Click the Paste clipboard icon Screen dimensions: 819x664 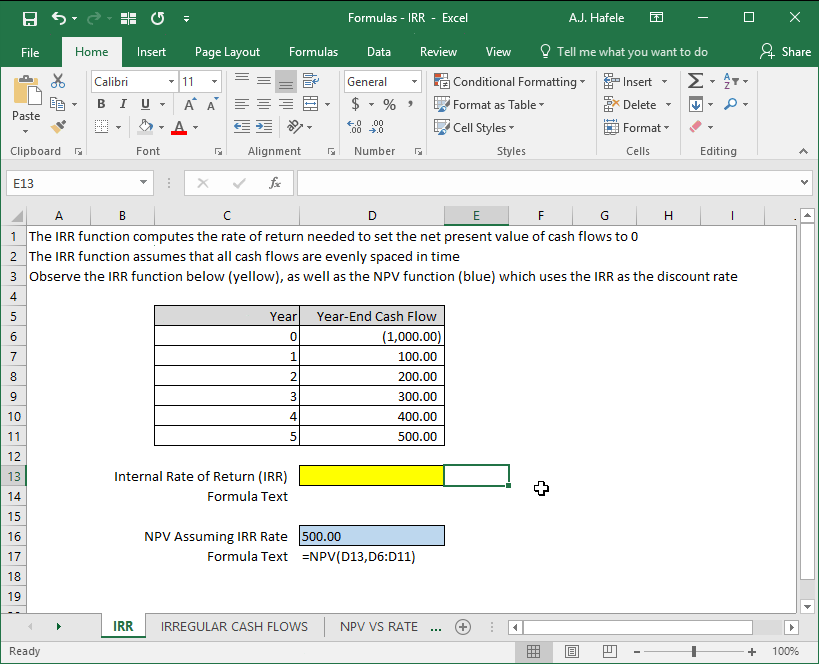(x=26, y=90)
